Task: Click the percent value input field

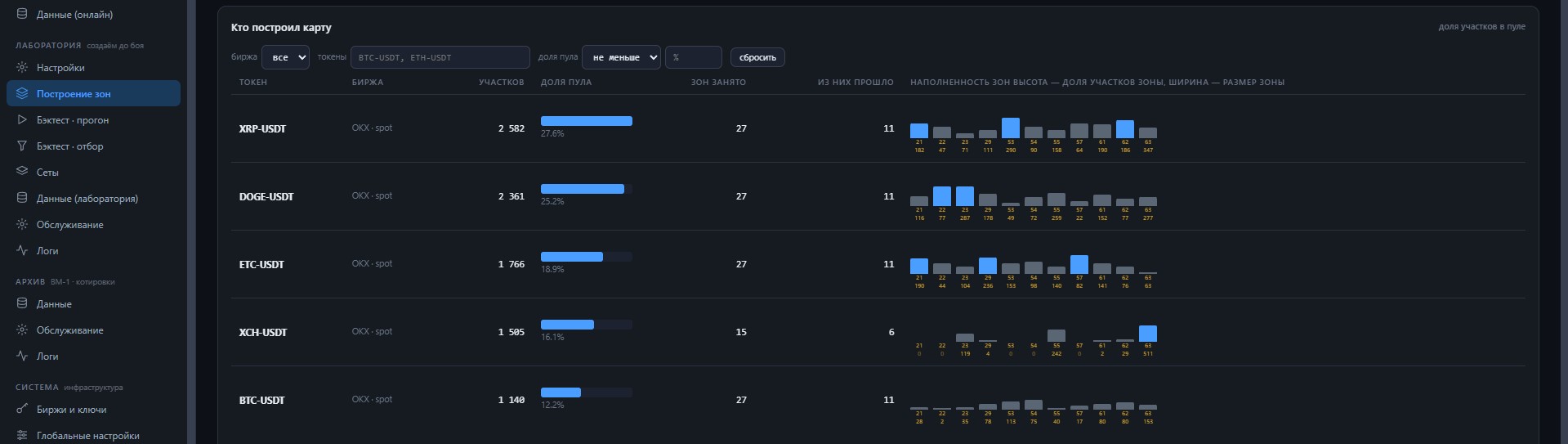Action: click(694, 57)
